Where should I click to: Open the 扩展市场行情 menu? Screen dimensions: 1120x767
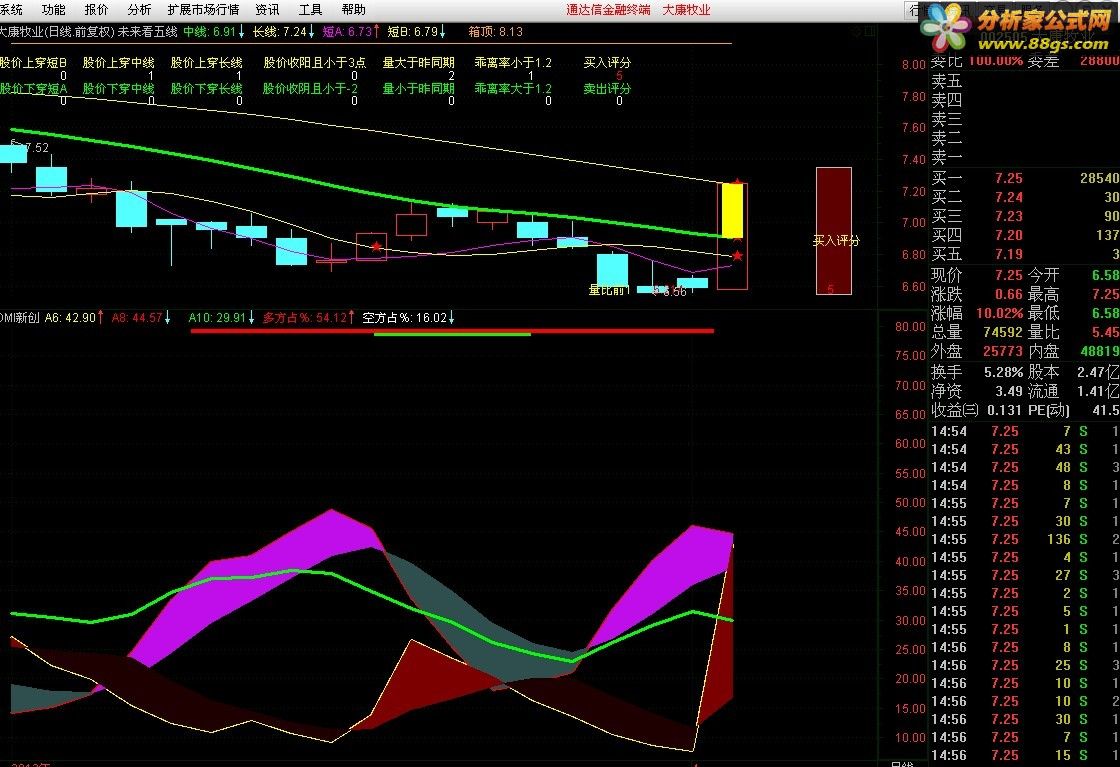click(x=204, y=9)
